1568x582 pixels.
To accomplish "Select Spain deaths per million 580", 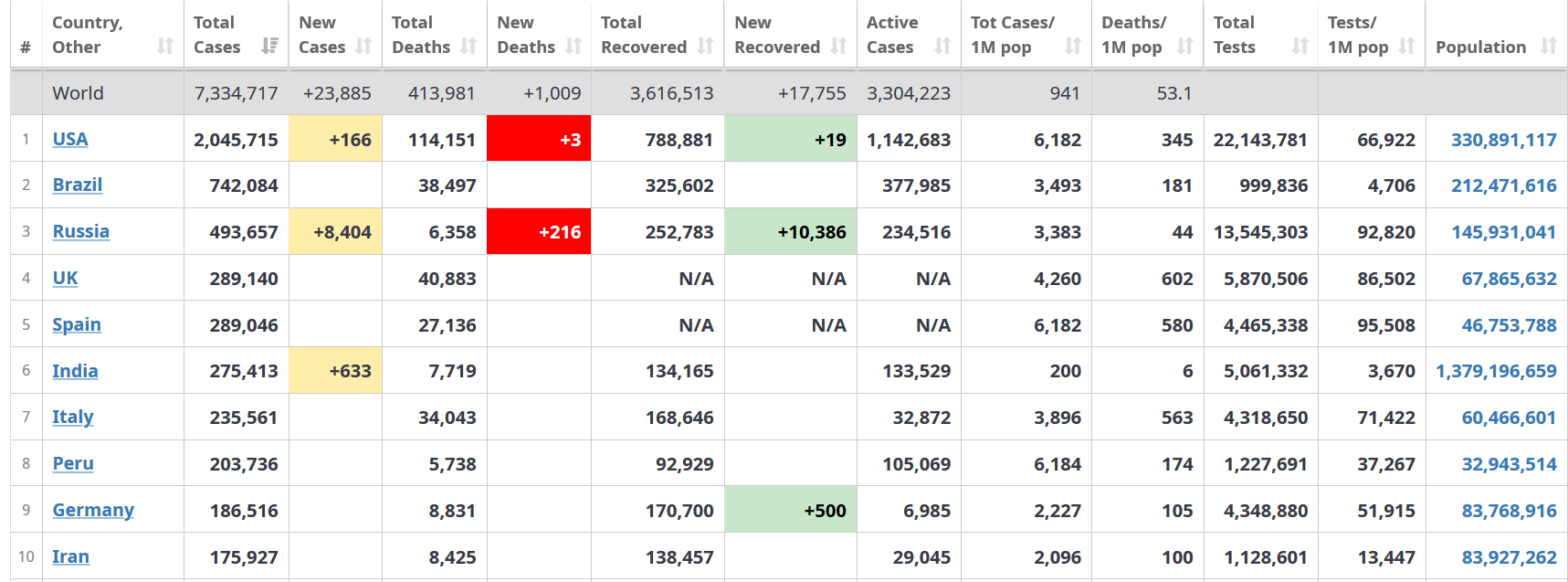I will 1177,325.
